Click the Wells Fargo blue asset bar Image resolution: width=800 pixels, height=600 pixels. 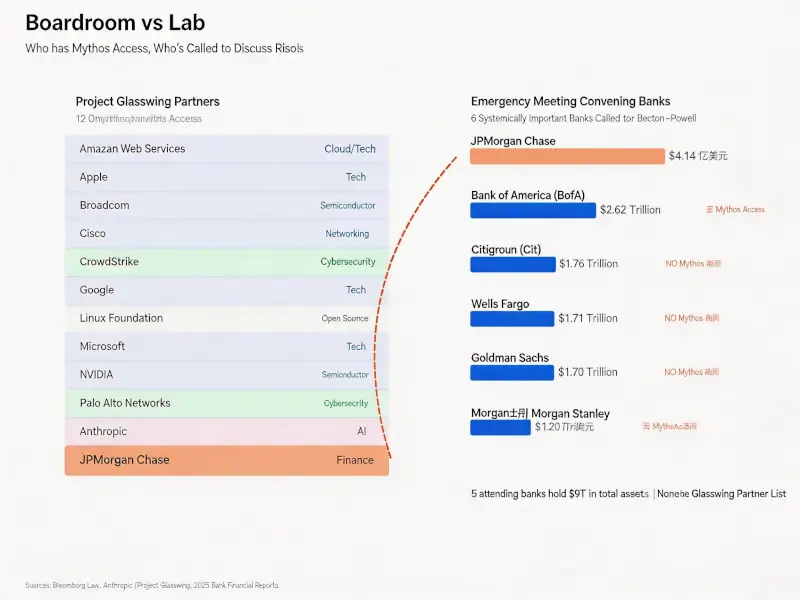click(x=512, y=318)
